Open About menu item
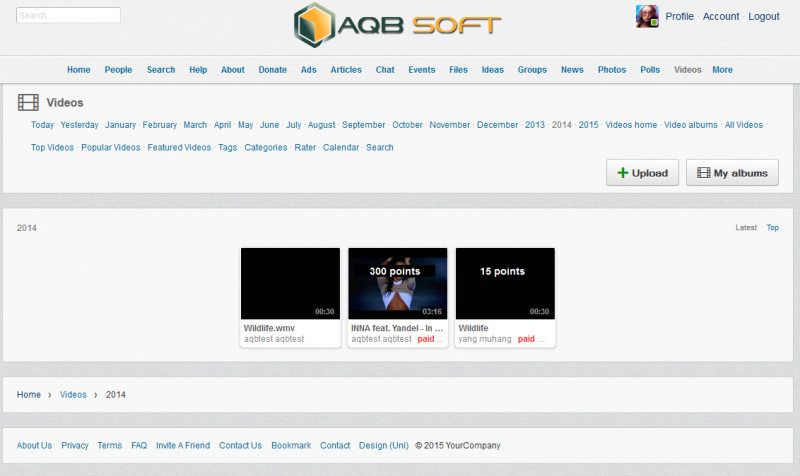The image size is (800, 476). click(233, 70)
